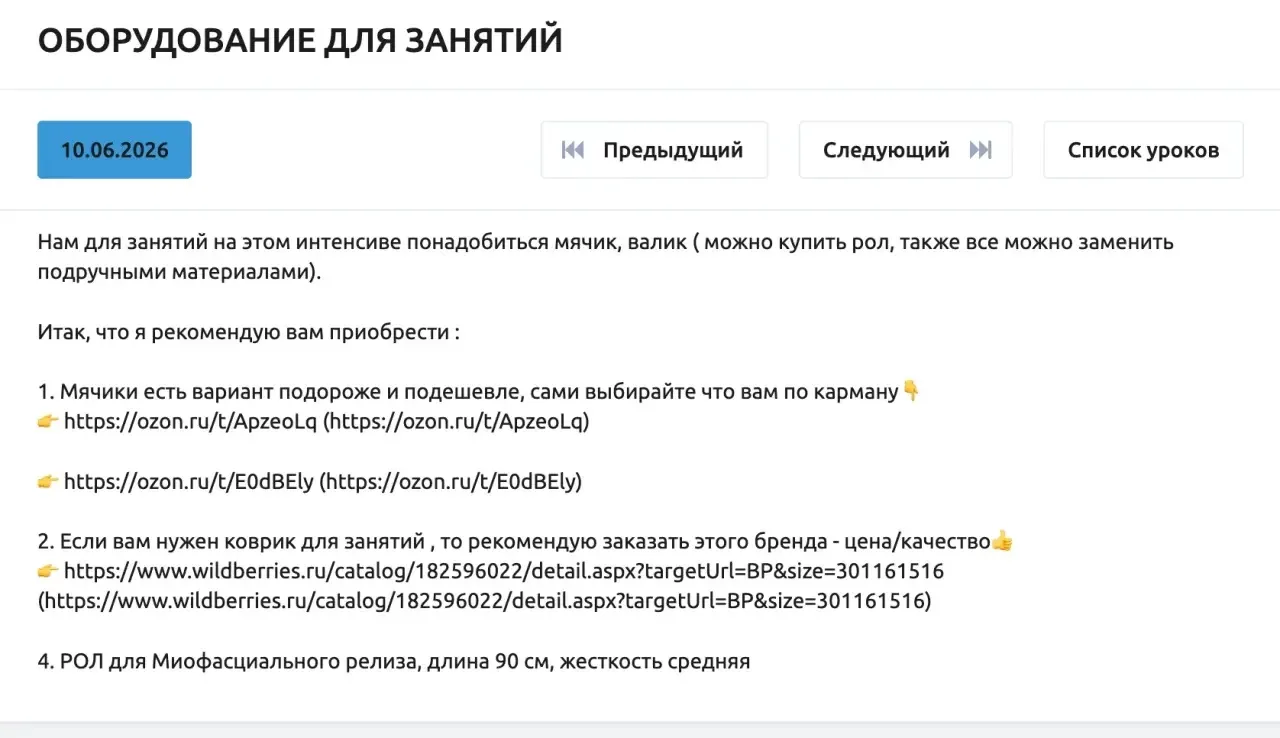
Task: Go to the Предыдущий lesson
Action: [x=654, y=150]
